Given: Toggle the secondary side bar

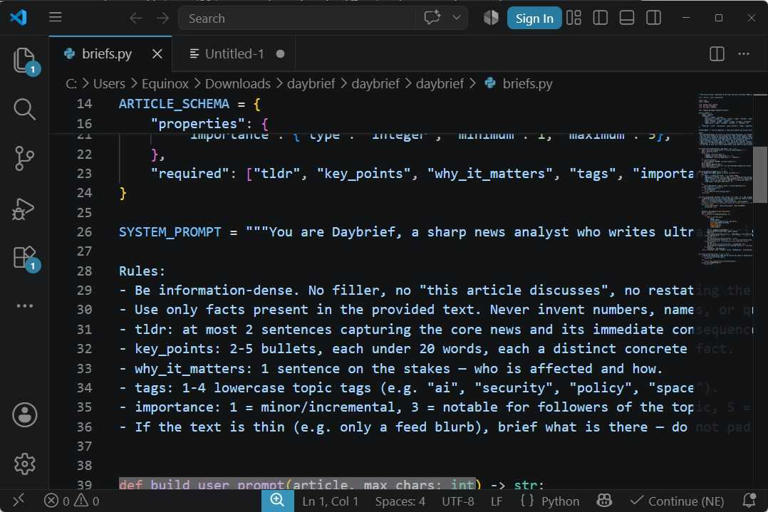Looking at the screenshot, I should tap(653, 18).
